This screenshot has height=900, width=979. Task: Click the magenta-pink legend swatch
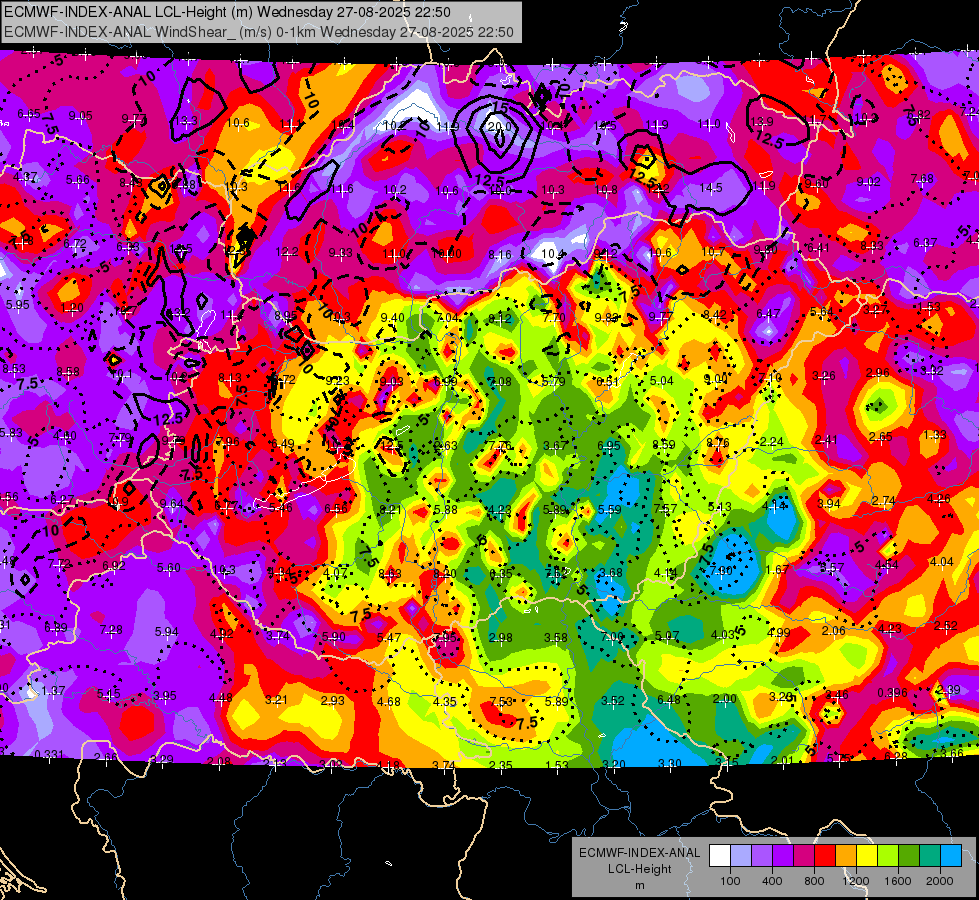[804, 856]
